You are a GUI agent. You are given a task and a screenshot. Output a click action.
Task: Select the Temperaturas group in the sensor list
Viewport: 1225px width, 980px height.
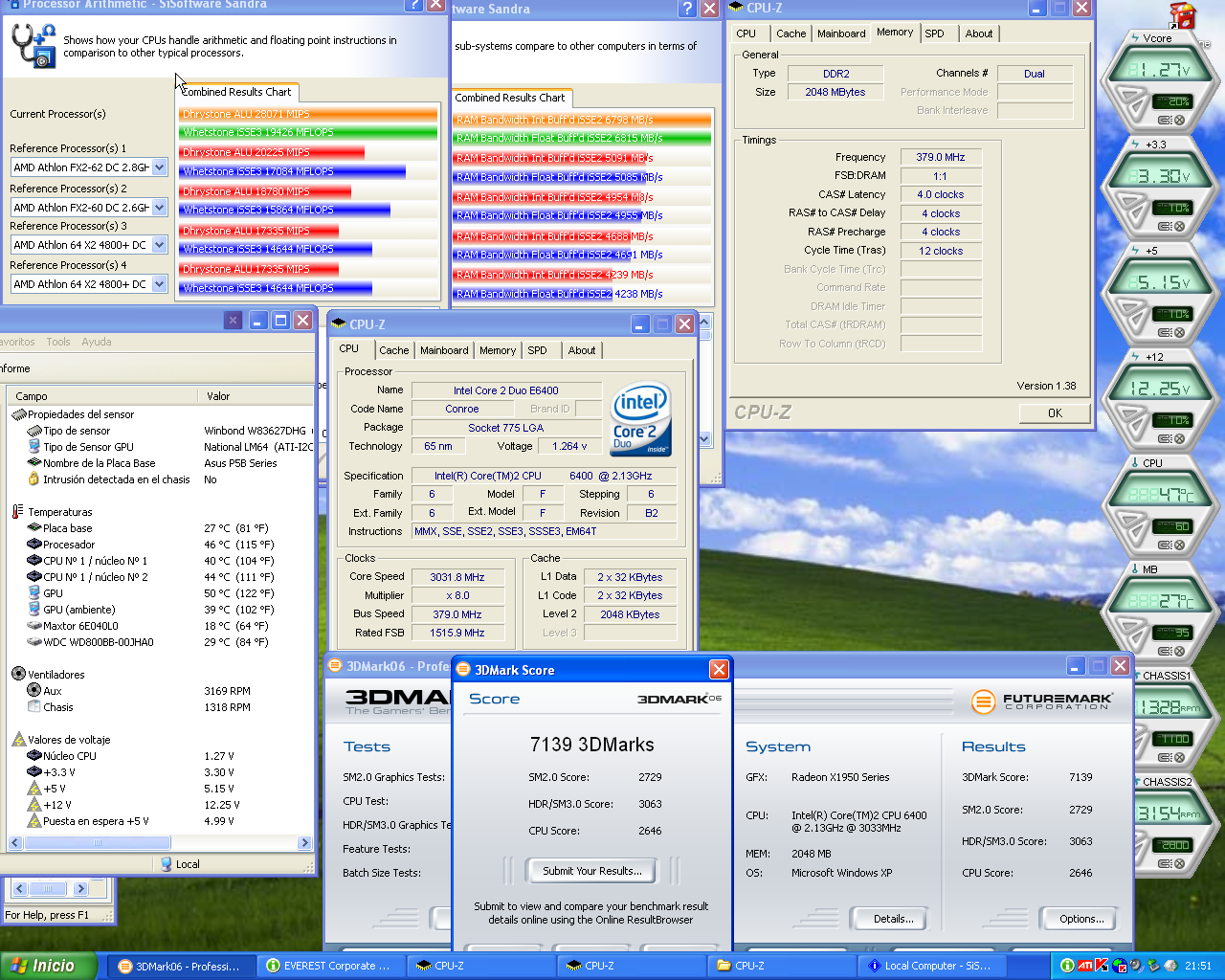[59, 512]
